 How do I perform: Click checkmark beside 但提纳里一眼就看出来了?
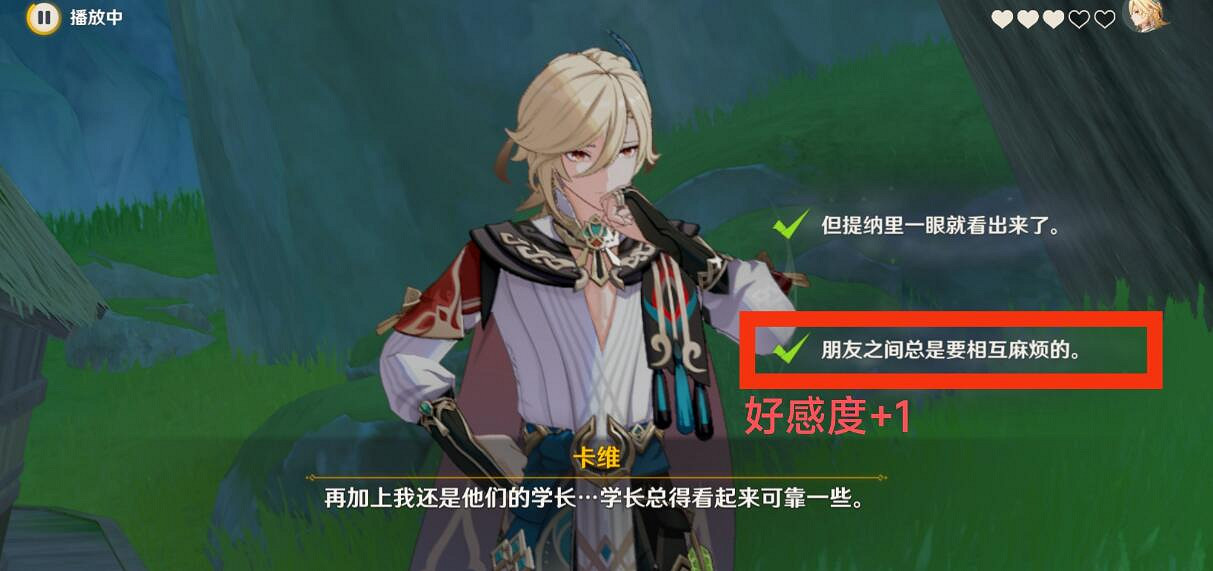point(792,224)
